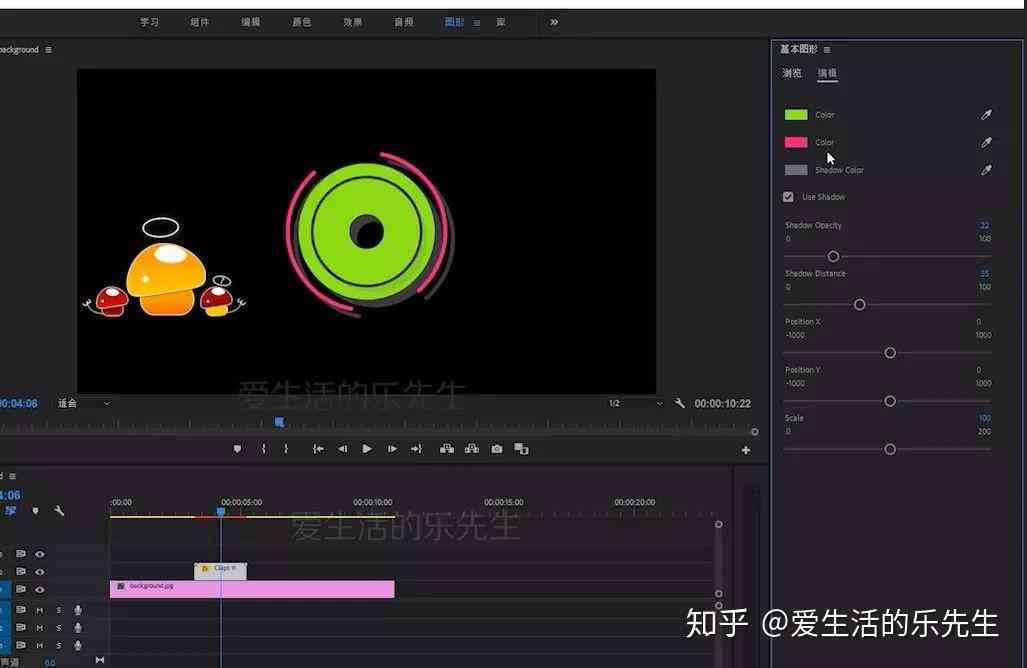1027x668 pixels.
Task: Show more workspaces with double chevron
Action: [554, 22]
